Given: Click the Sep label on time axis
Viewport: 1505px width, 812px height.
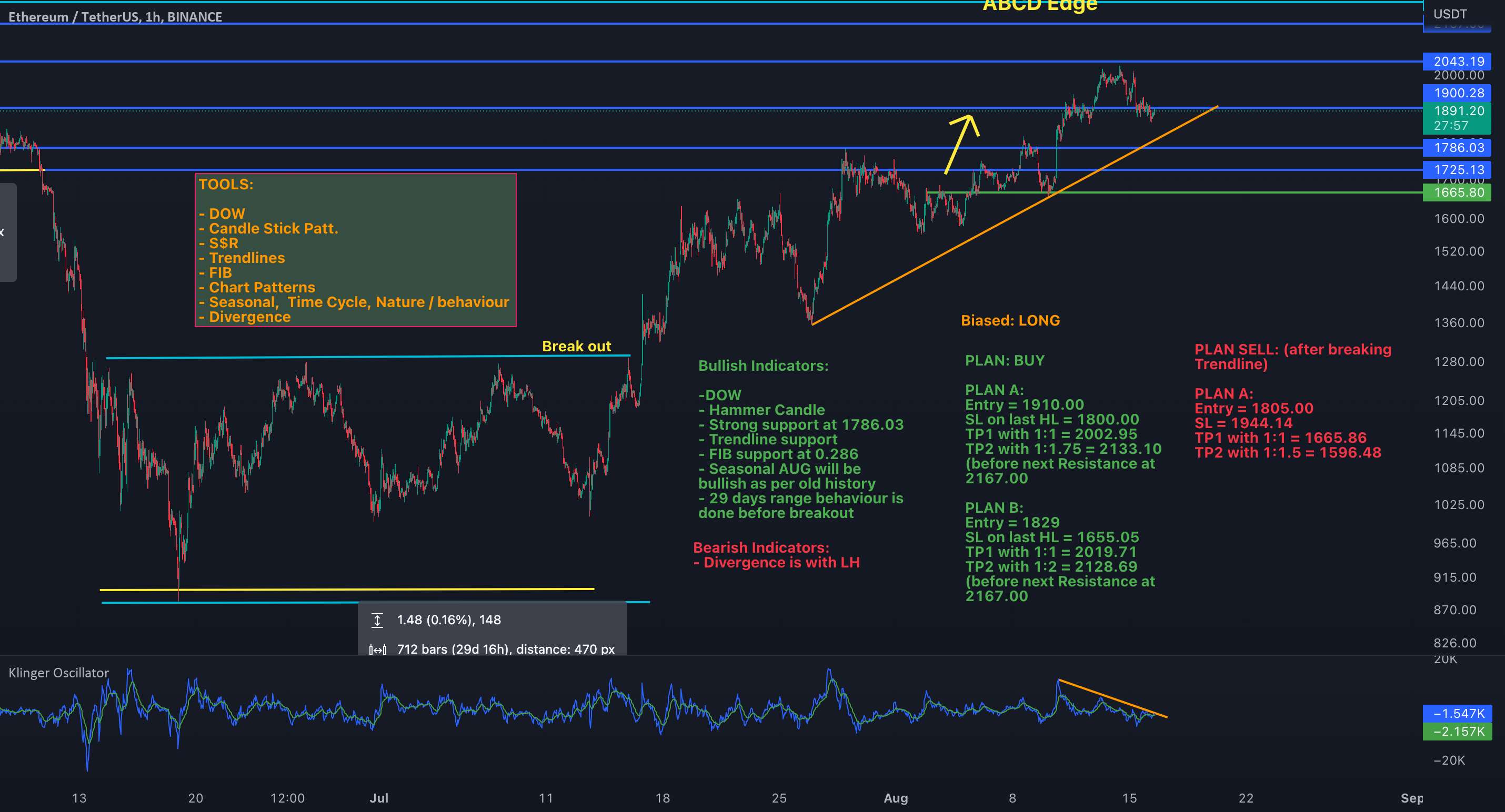Looking at the screenshot, I should [1411, 798].
